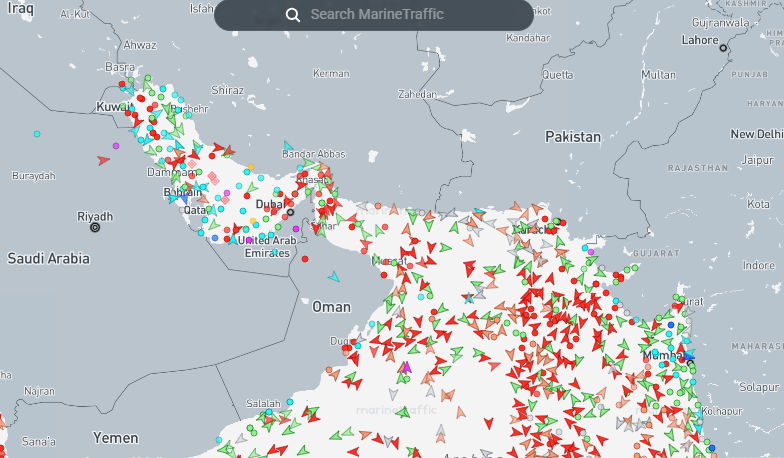The width and height of the screenshot is (784, 458).
Task: Focus the Search MarineTraffic input field
Action: (x=400, y=15)
